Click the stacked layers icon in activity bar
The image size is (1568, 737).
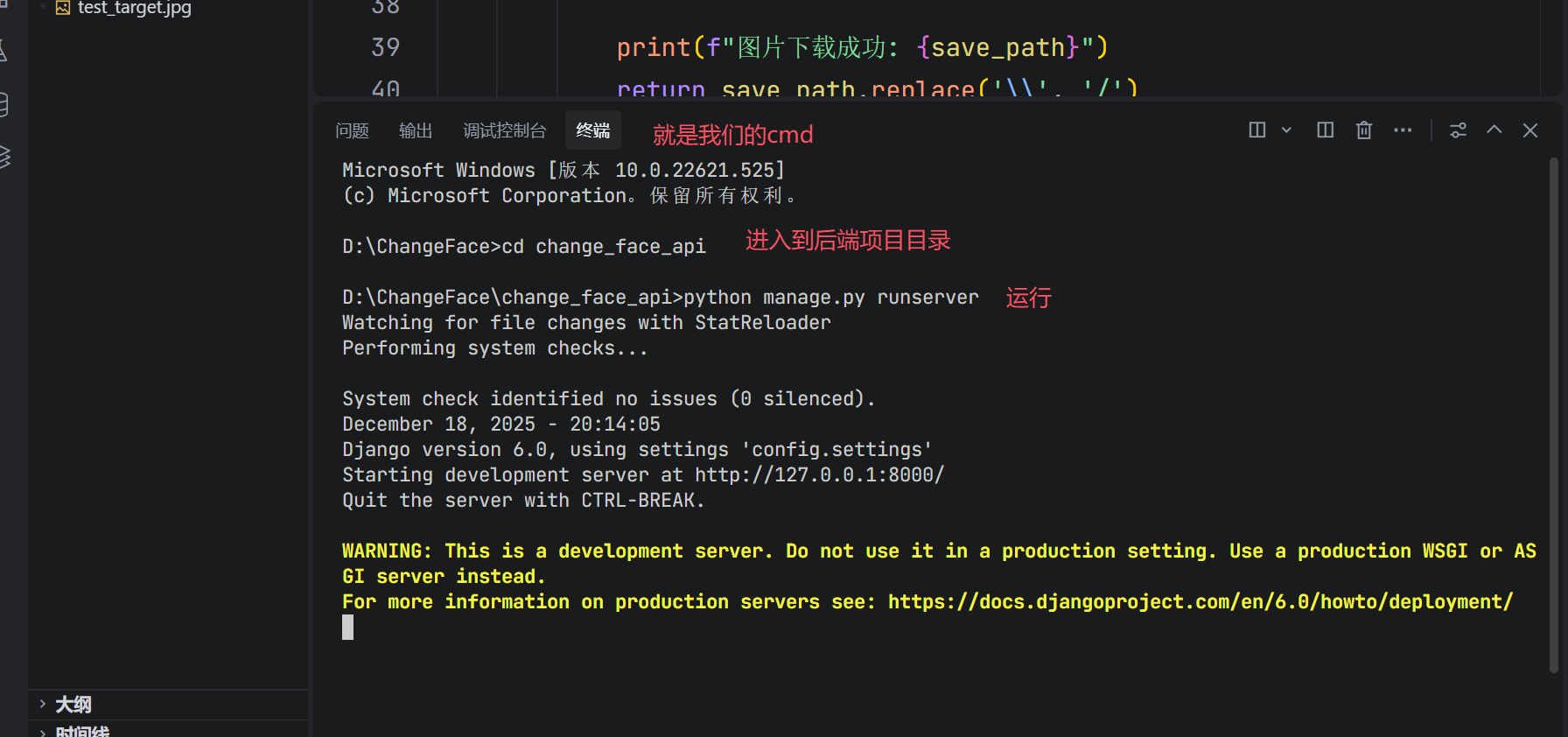[x=3, y=158]
